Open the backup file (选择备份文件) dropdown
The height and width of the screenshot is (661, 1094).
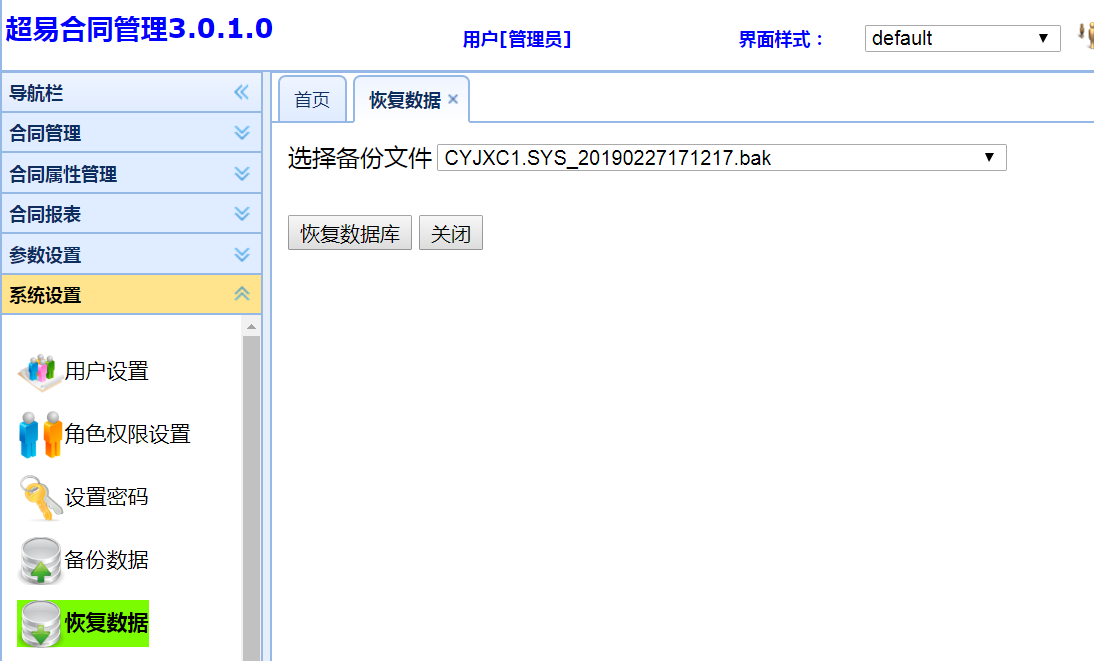coord(721,158)
